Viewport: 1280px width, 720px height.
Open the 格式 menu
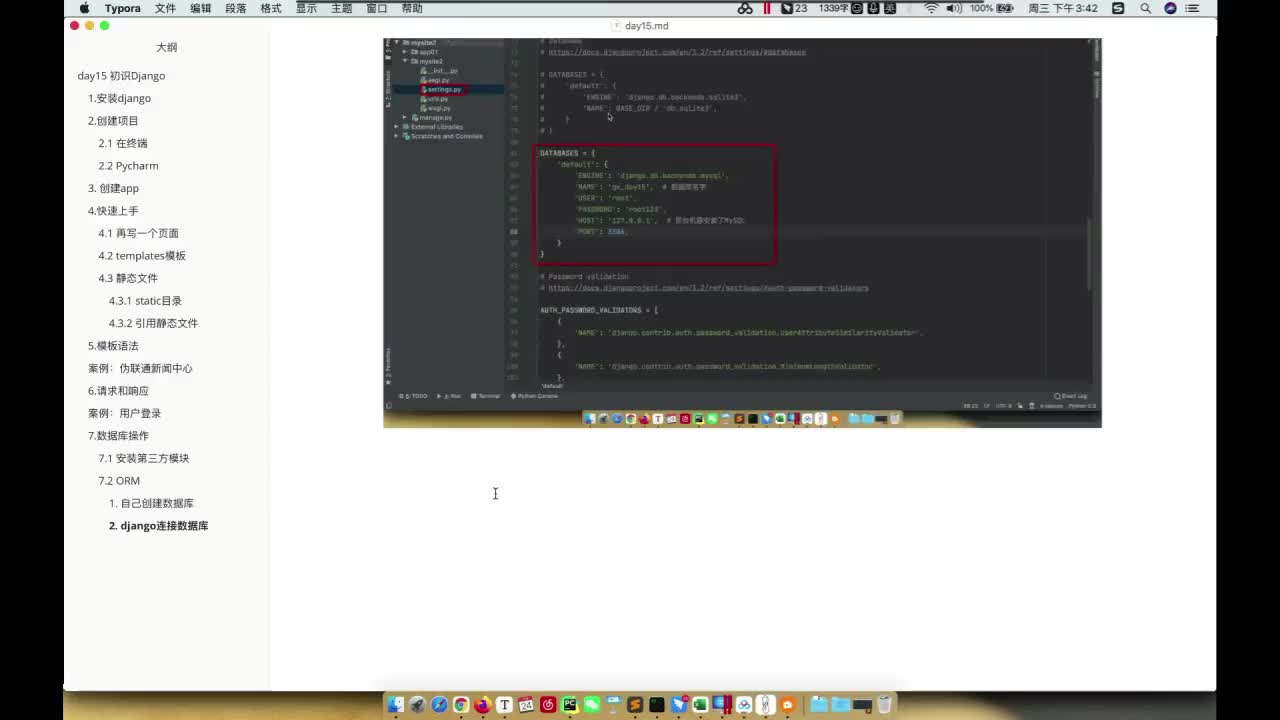tap(270, 8)
